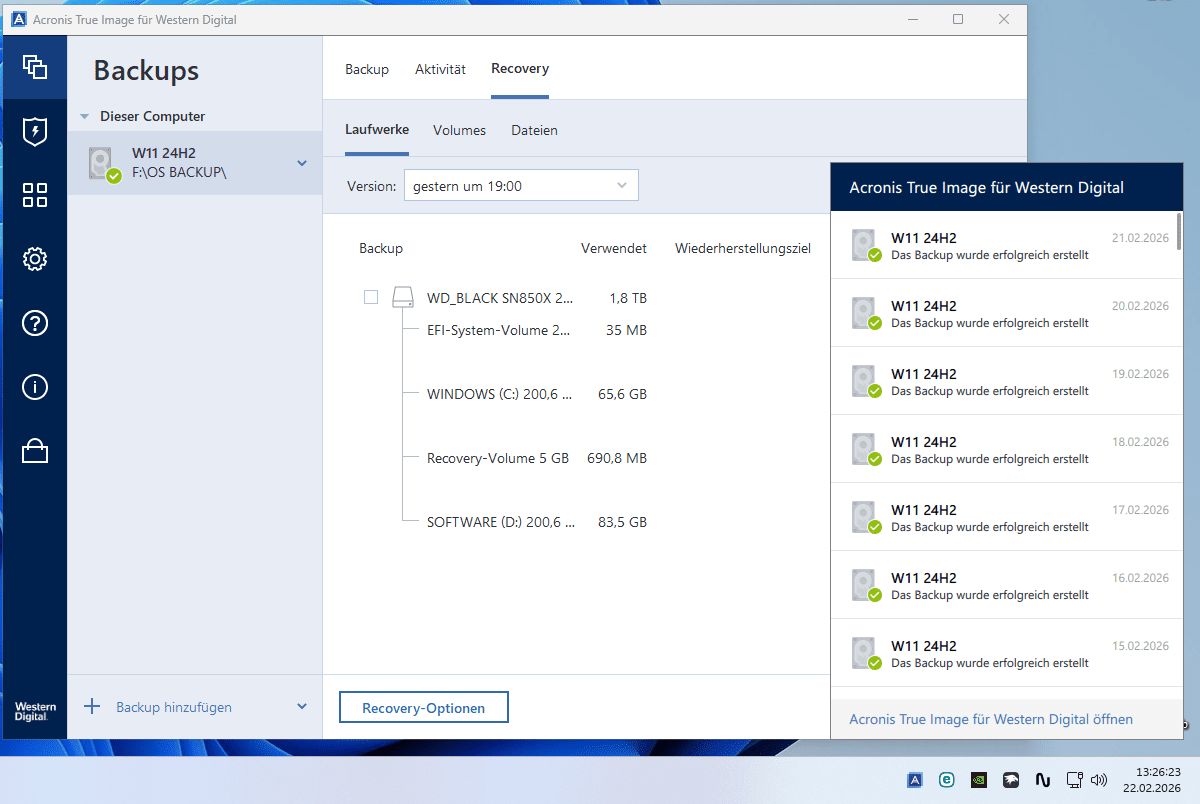Click the 65,6 GB used value
1200x804 pixels.
click(x=623, y=394)
